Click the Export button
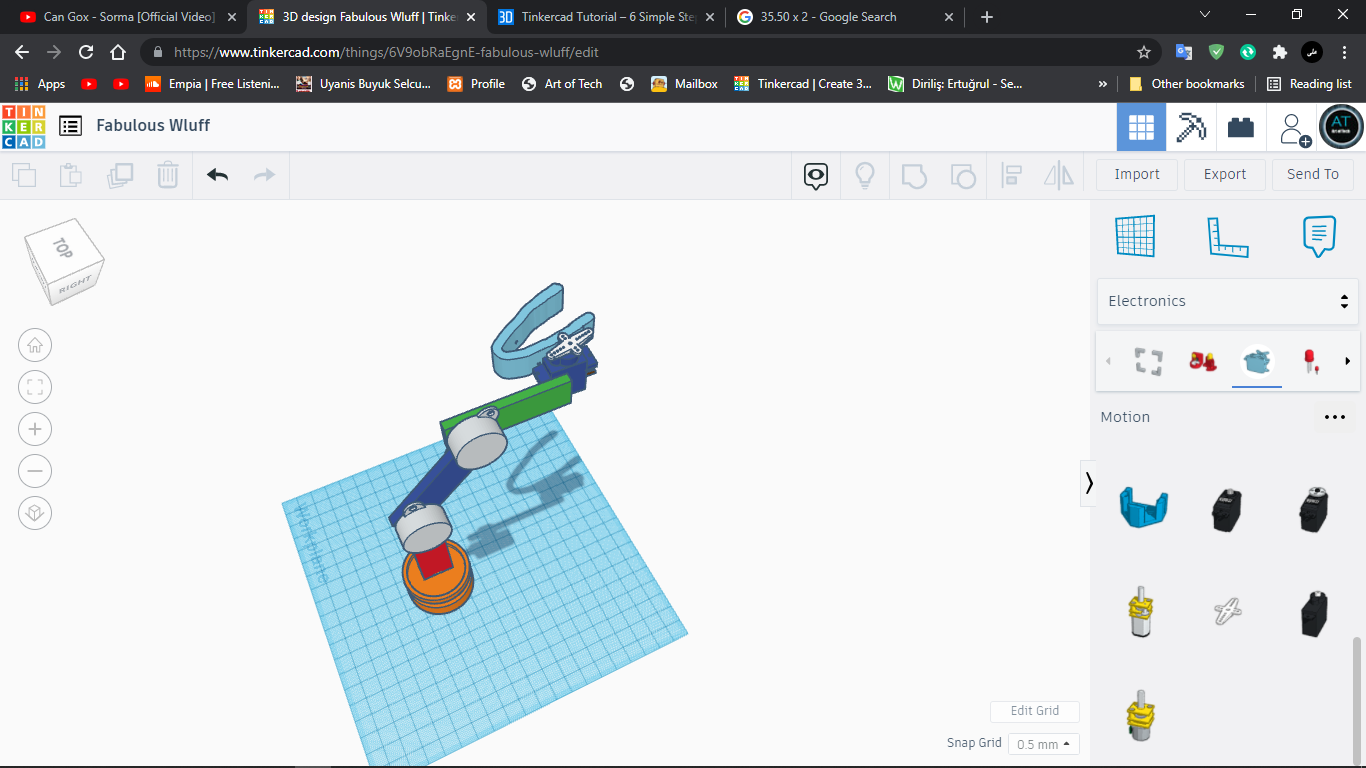1366x768 pixels. (1224, 174)
